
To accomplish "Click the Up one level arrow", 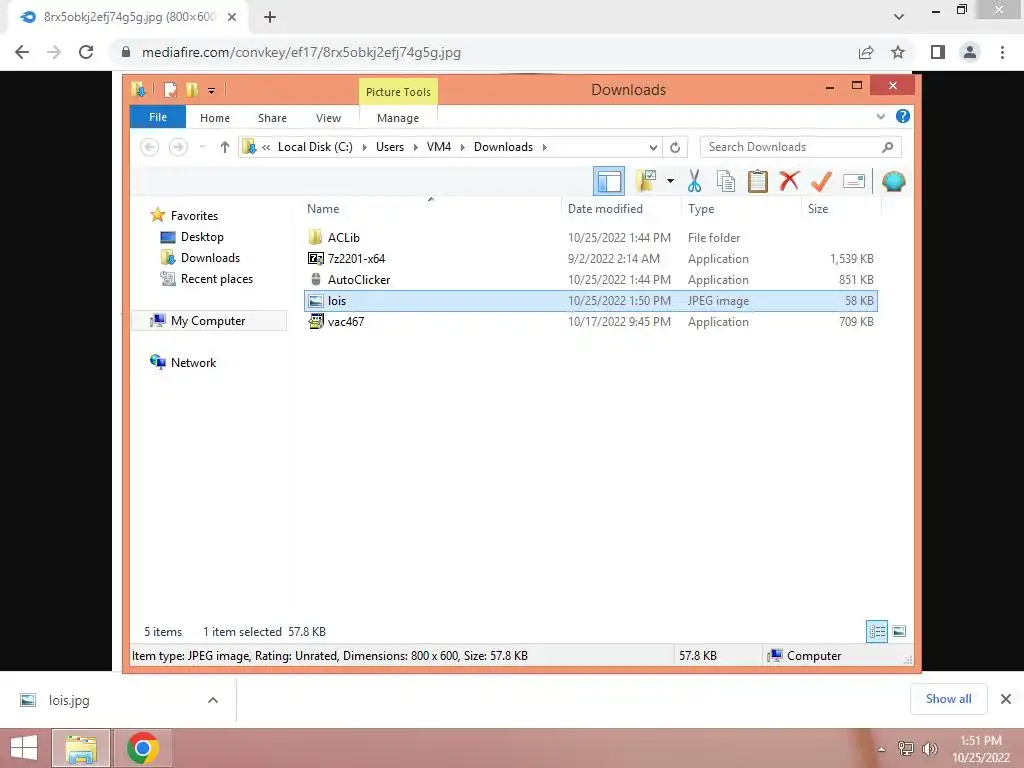I will tap(225, 147).
